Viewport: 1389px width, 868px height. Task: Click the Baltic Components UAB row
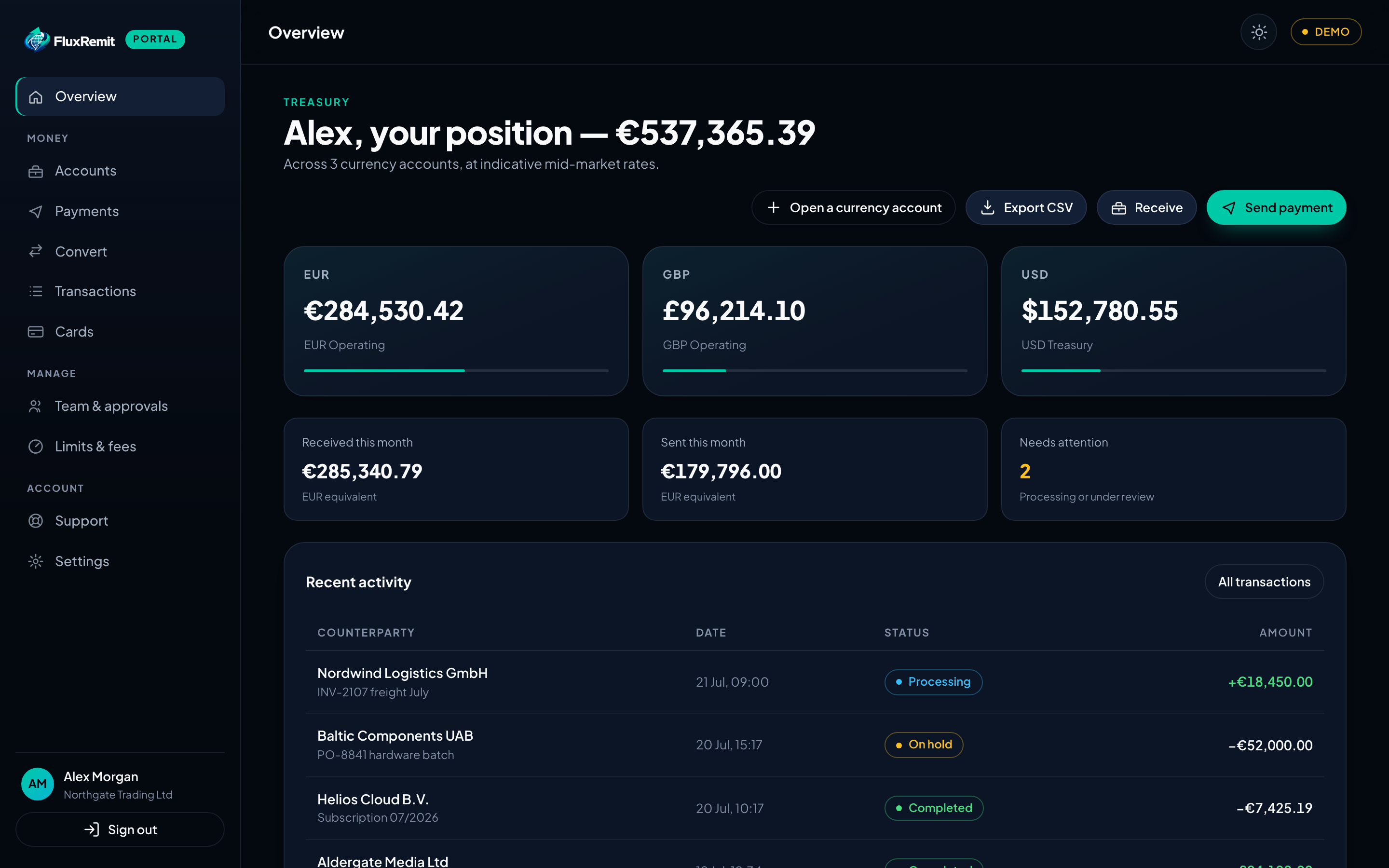pyautogui.click(x=815, y=745)
